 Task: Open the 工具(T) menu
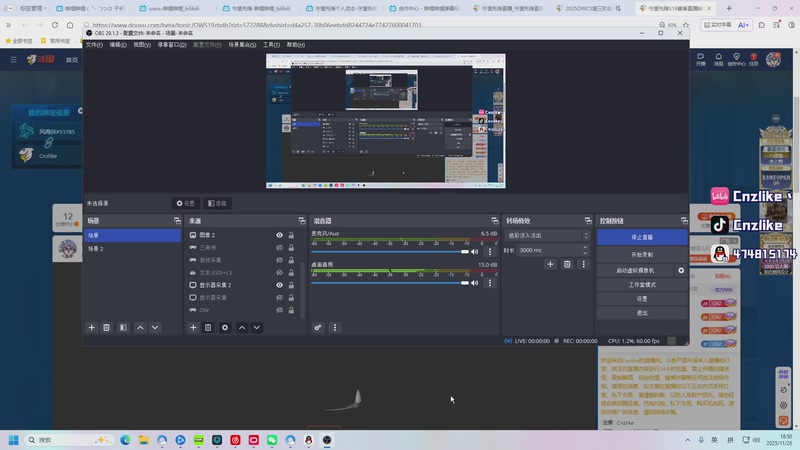pos(270,45)
